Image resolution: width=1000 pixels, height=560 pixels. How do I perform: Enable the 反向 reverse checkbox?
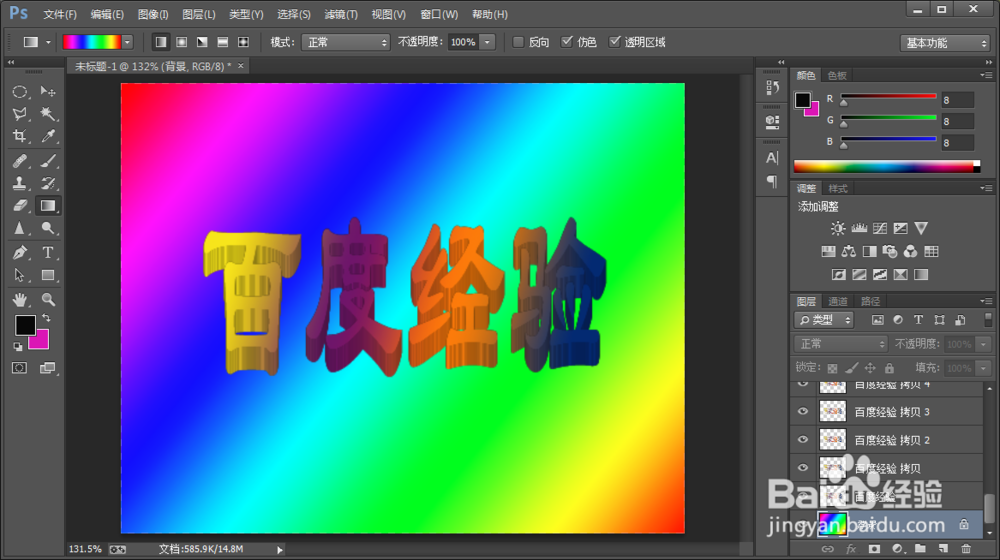518,42
